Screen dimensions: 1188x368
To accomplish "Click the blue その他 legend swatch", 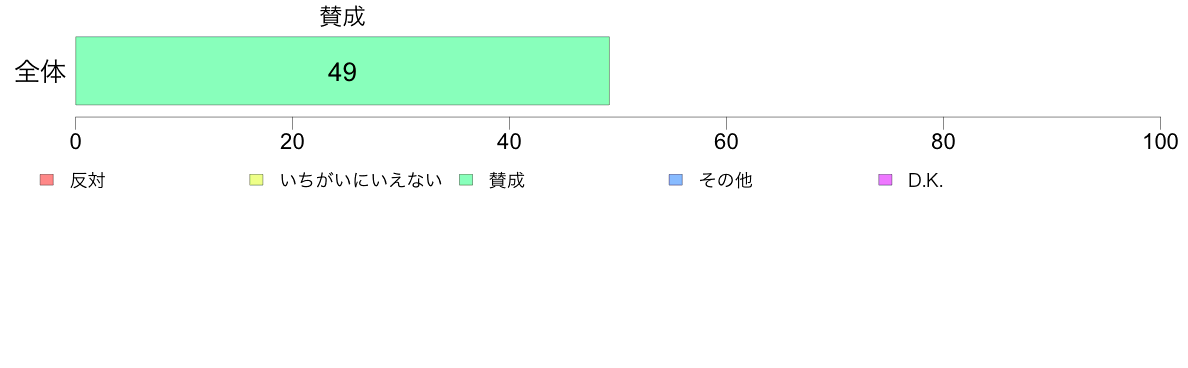I will pos(676,180).
